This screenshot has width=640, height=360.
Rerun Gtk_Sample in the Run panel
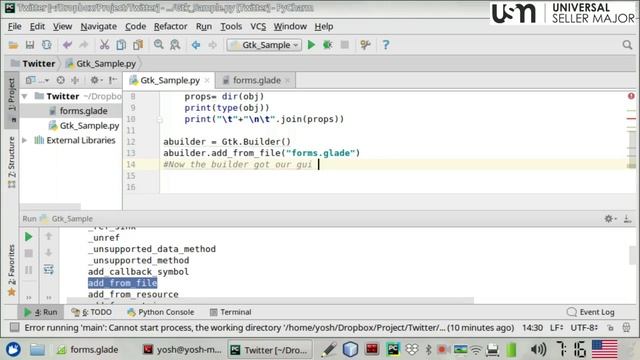(29, 237)
